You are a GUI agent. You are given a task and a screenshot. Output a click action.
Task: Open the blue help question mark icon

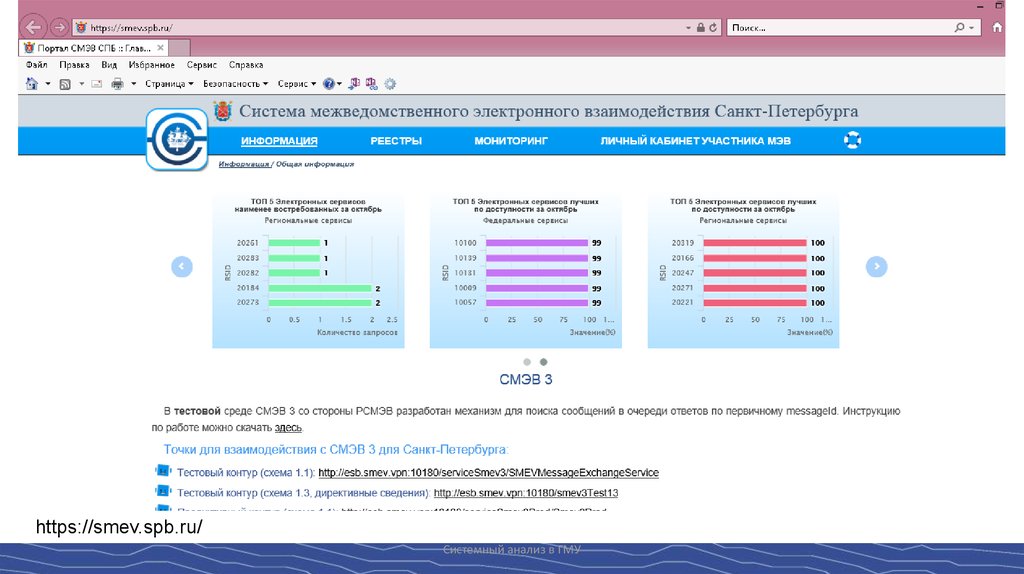[x=339, y=84]
